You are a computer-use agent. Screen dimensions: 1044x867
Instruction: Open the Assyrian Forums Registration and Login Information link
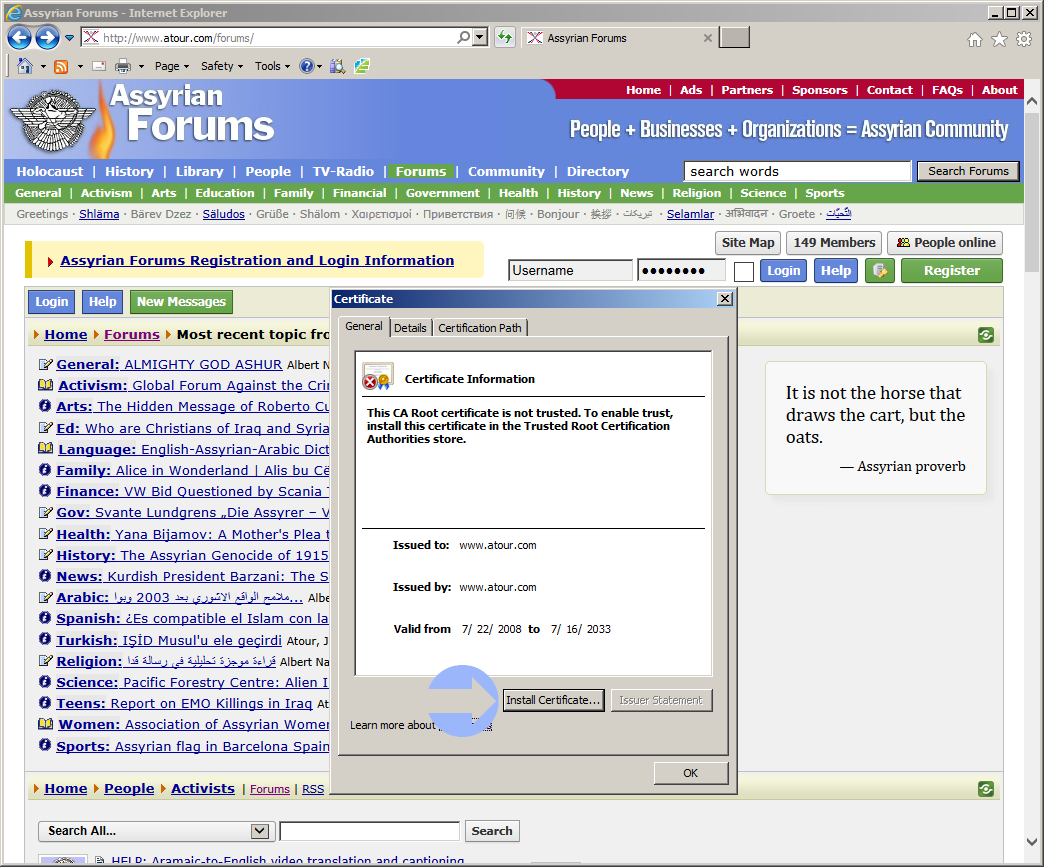[257, 260]
